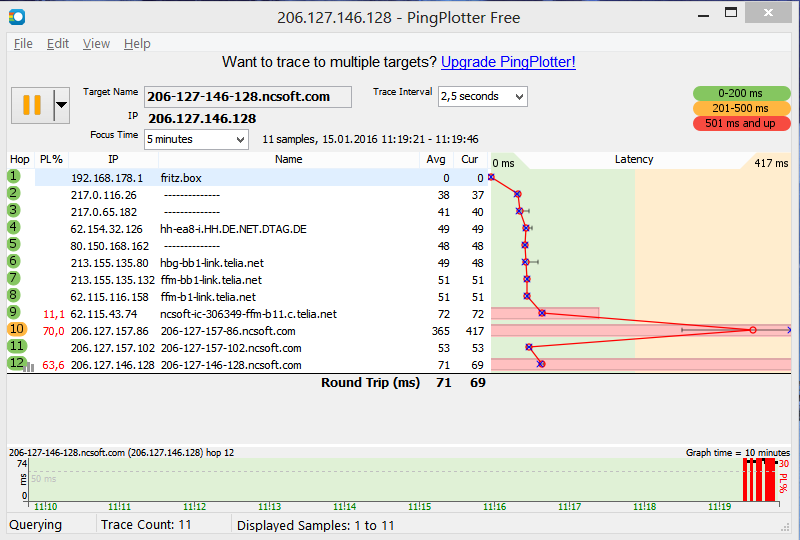Click the red 501 ms and up legend swatch
Viewport: 800px width, 540px height.
point(741,123)
